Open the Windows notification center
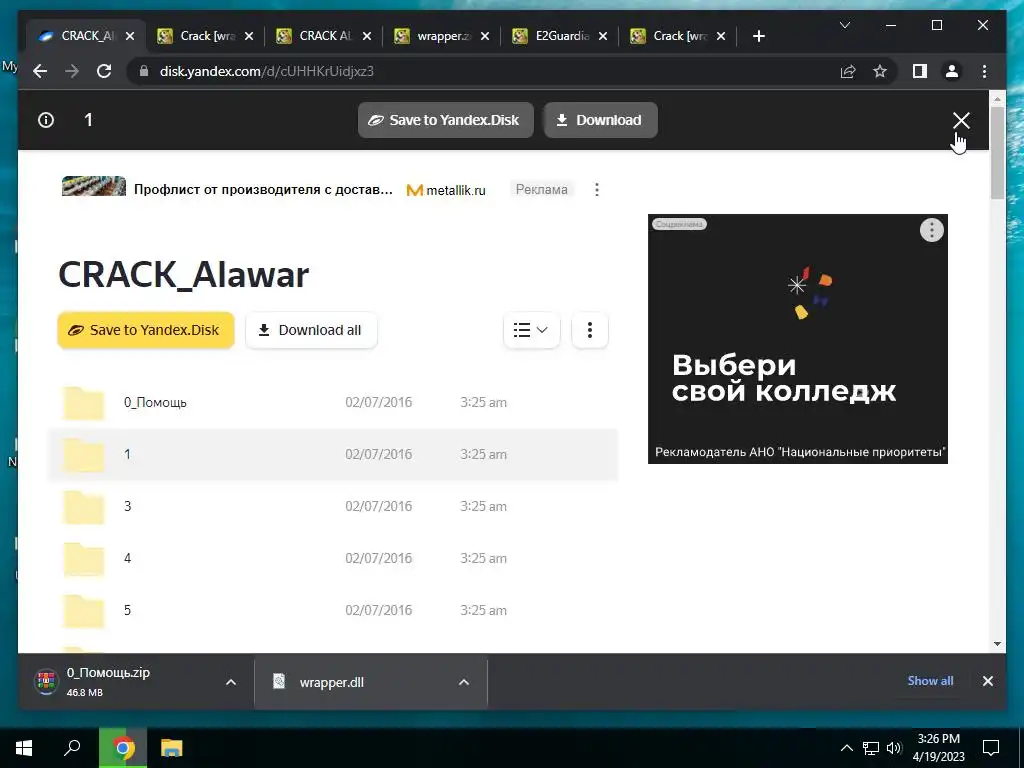1024x768 pixels. coord(991,748)
